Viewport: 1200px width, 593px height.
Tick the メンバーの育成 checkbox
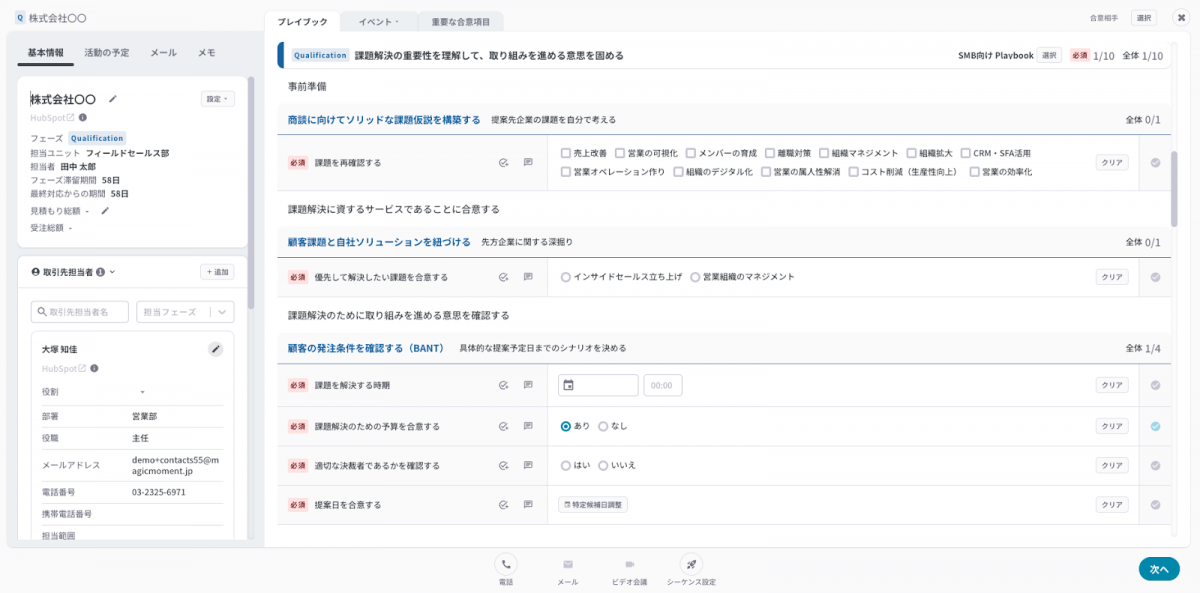(x=691, y=153)
